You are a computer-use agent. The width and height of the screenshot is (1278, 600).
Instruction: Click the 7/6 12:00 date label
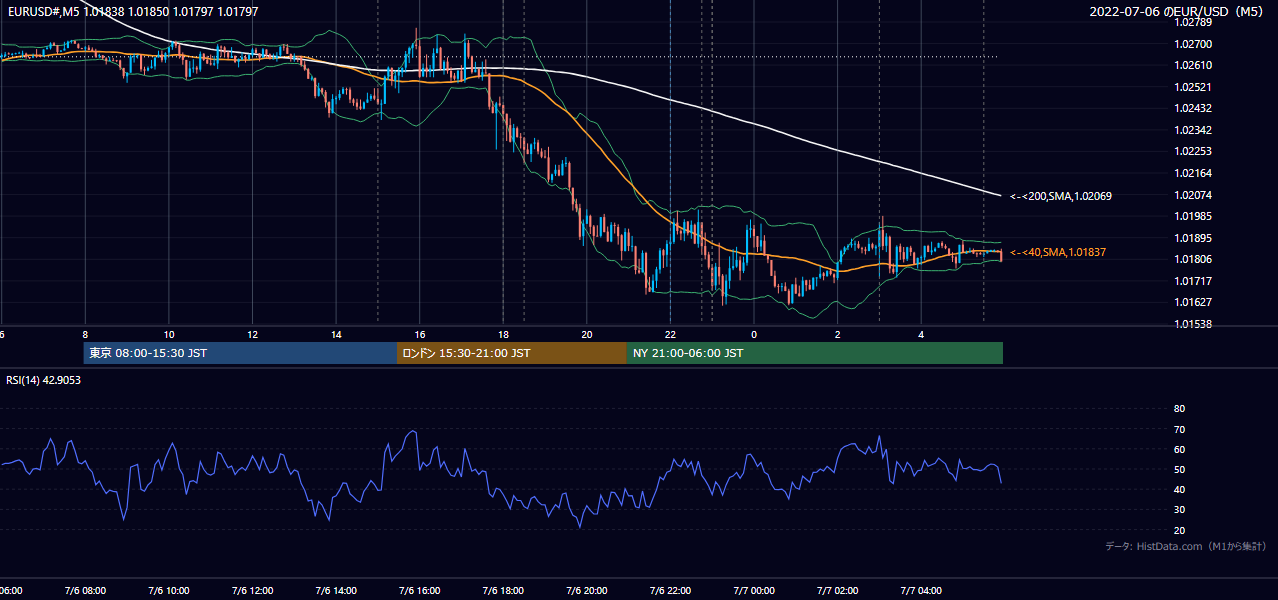tap(252, 591)
